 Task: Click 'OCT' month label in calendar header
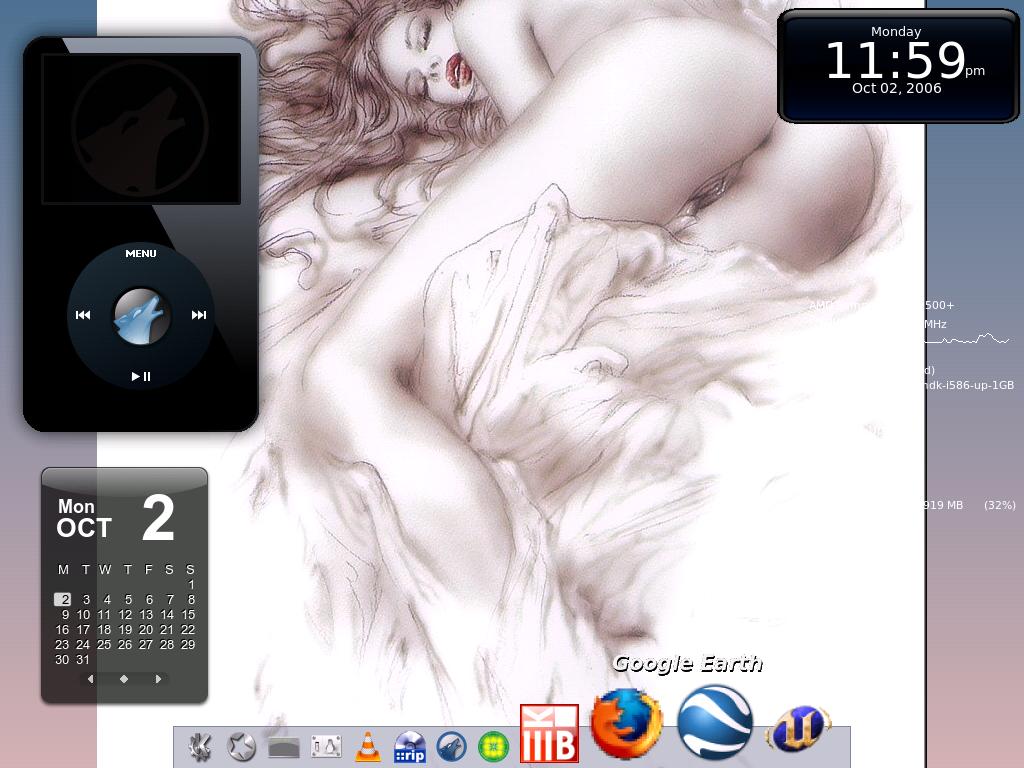pyautogui.click(x=84, y=528)
